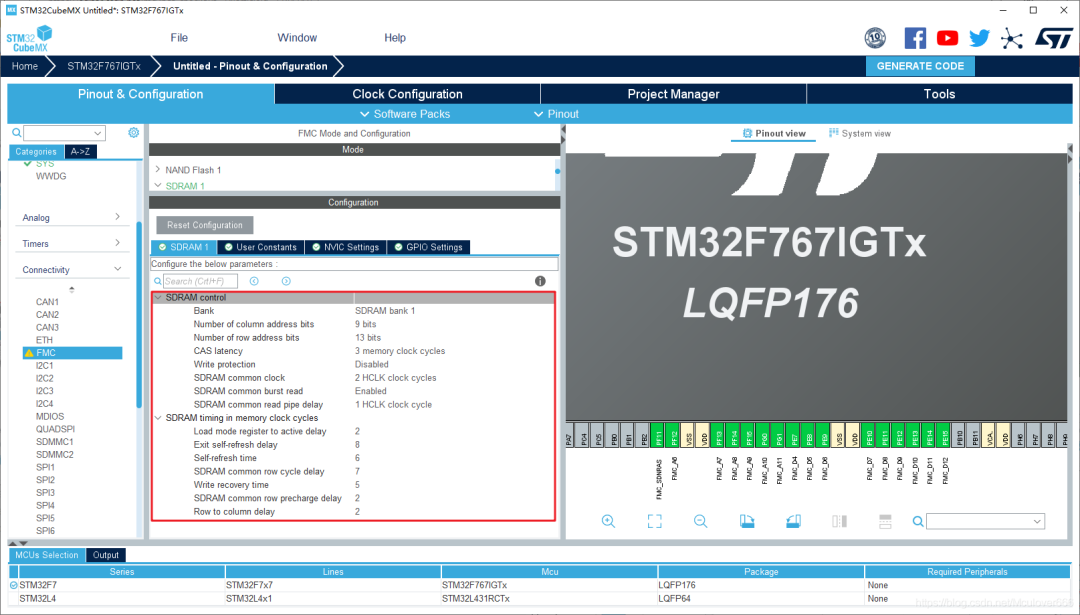Click the FMC warning triangle icon
Screen dimensions: 1080x615
point(29,353)
